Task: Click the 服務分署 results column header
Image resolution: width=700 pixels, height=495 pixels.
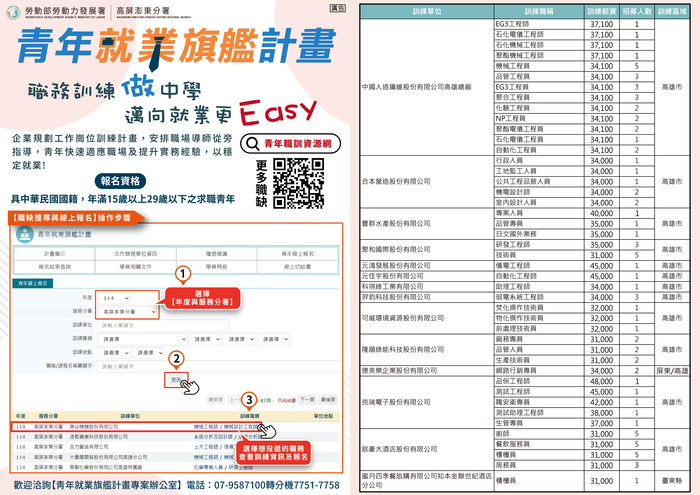Action: [48, 416]
